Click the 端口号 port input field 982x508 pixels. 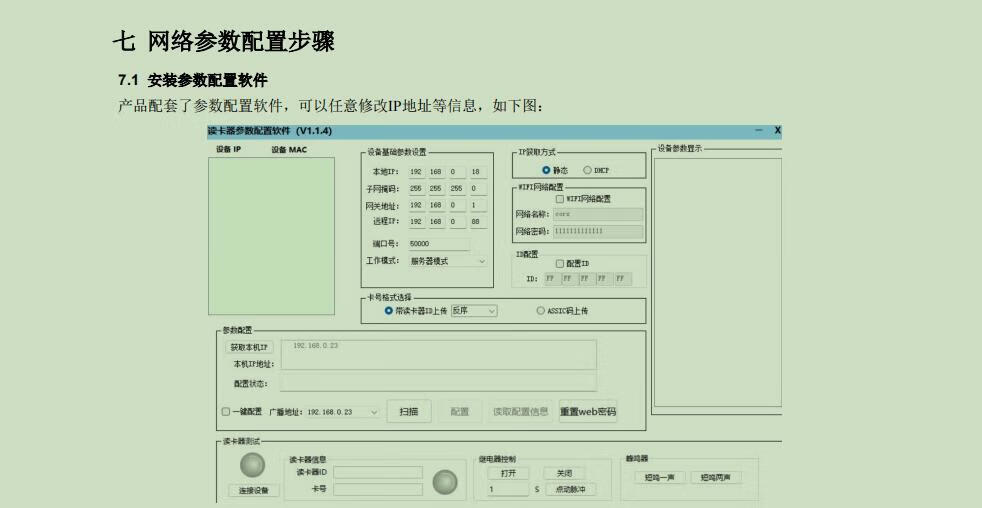(x=438, y=243)
